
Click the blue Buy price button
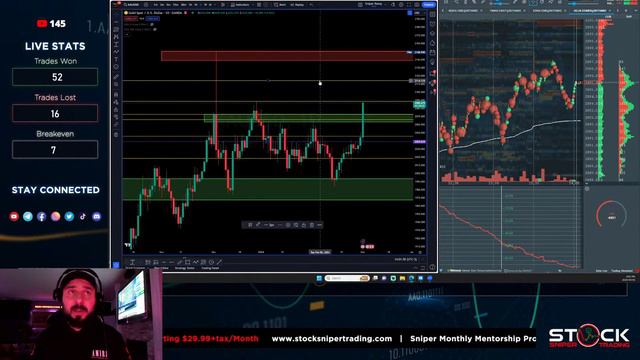153,18
